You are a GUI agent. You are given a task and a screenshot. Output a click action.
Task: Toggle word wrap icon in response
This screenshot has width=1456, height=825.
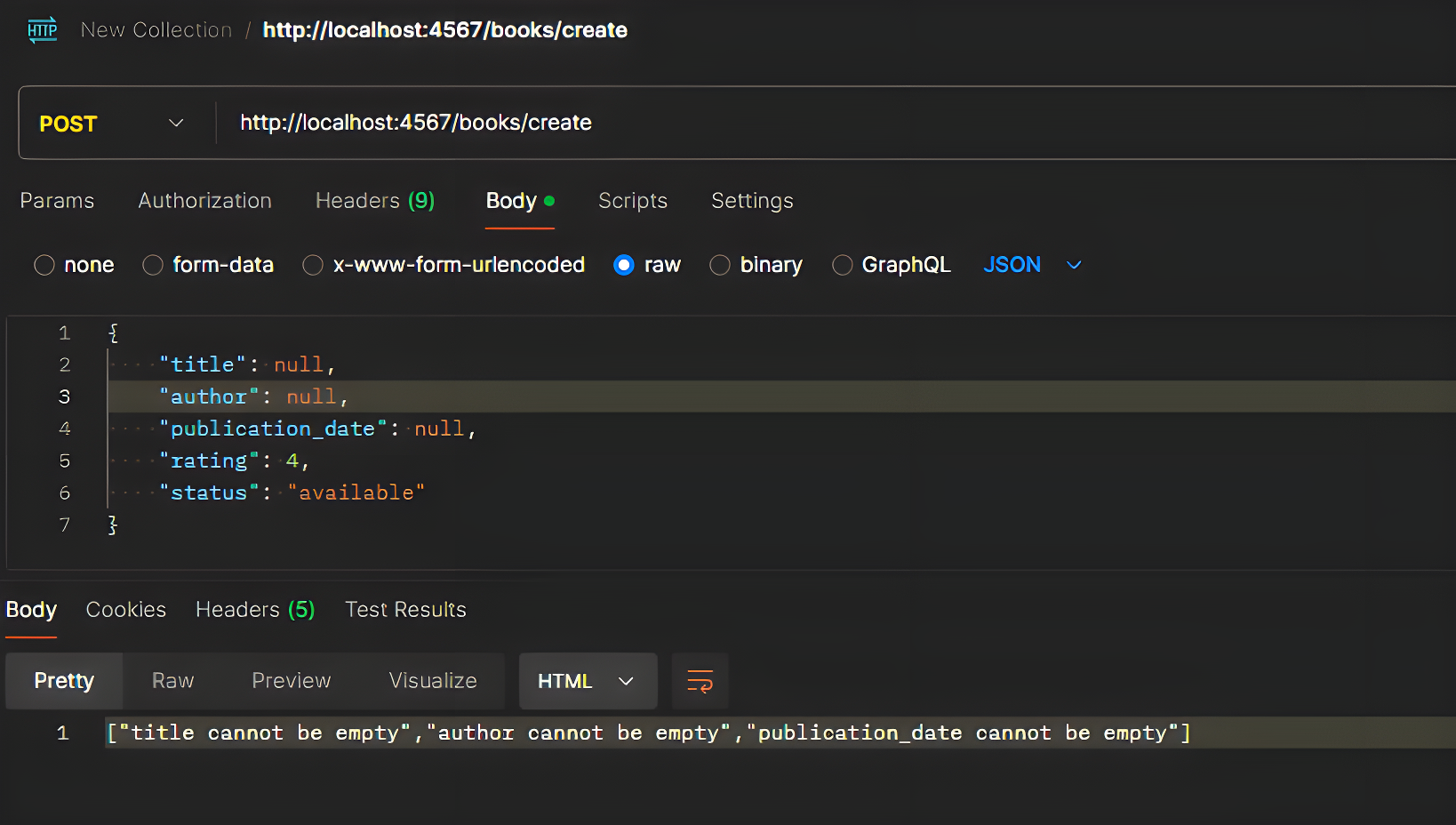[700, 681]
